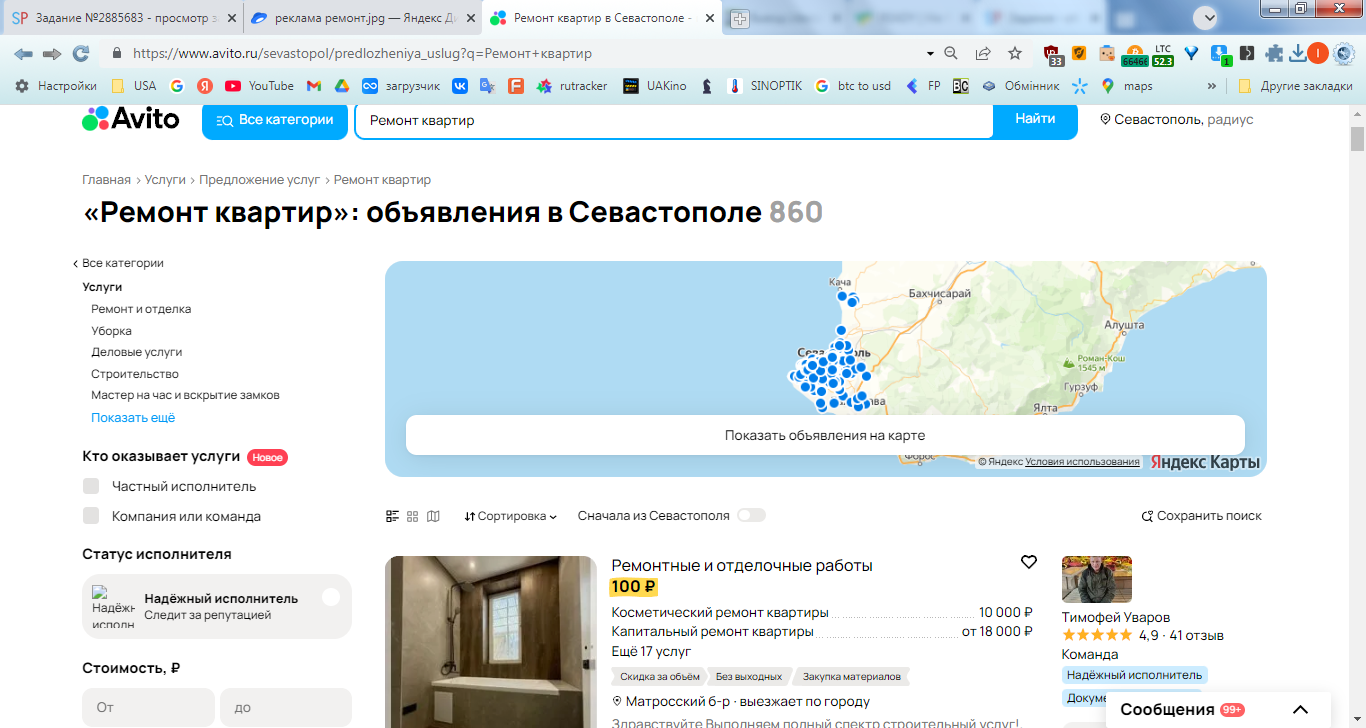Open a new browser tab
The height and width of the screenshot is (728, 1366).
point(739,19)
